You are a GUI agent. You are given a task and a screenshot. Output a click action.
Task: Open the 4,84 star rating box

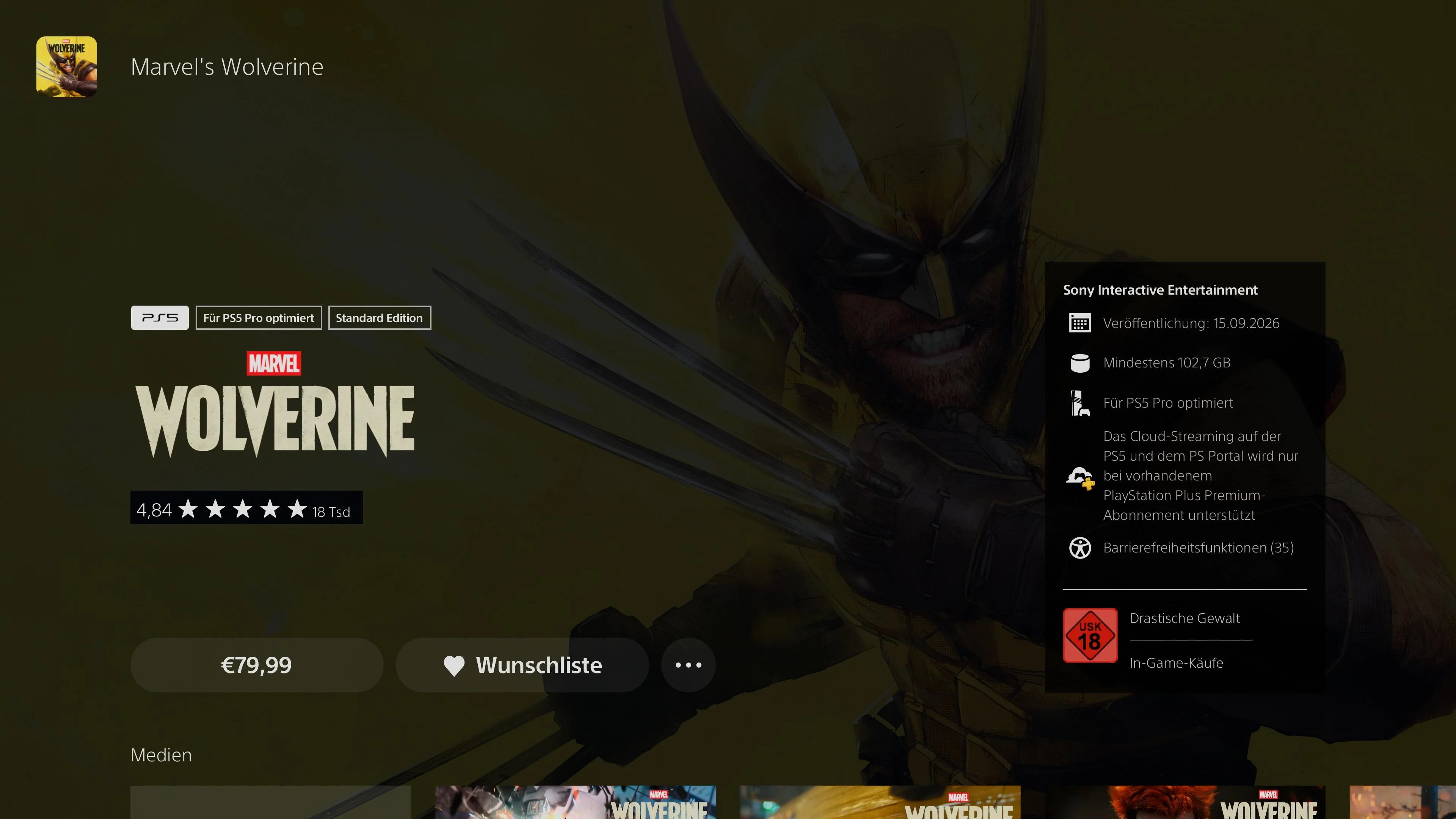tap(246, 508)
